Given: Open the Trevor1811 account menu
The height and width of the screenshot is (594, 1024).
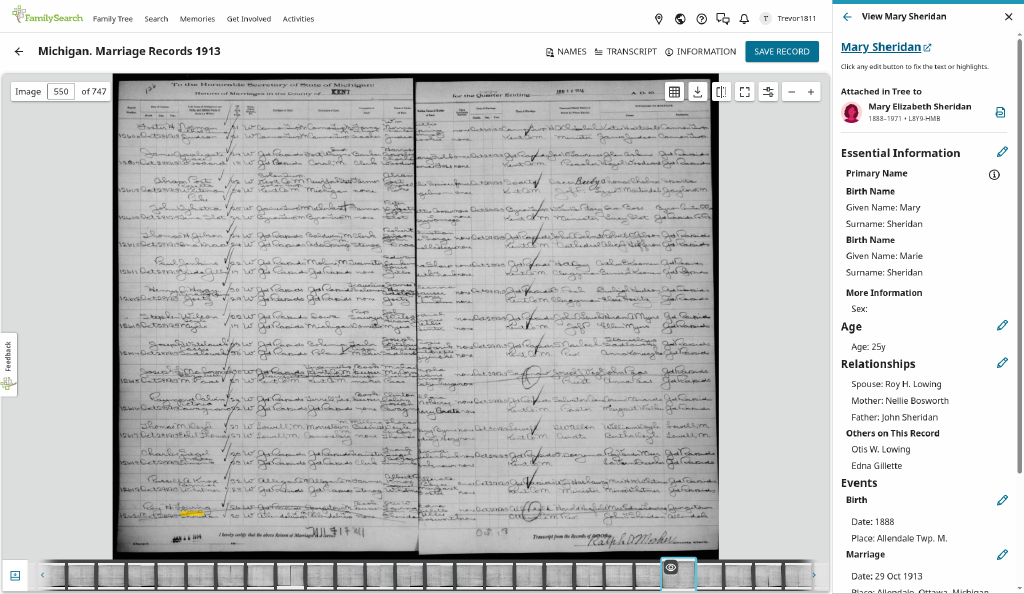Looking at the screenshot, I should [788, 19].
